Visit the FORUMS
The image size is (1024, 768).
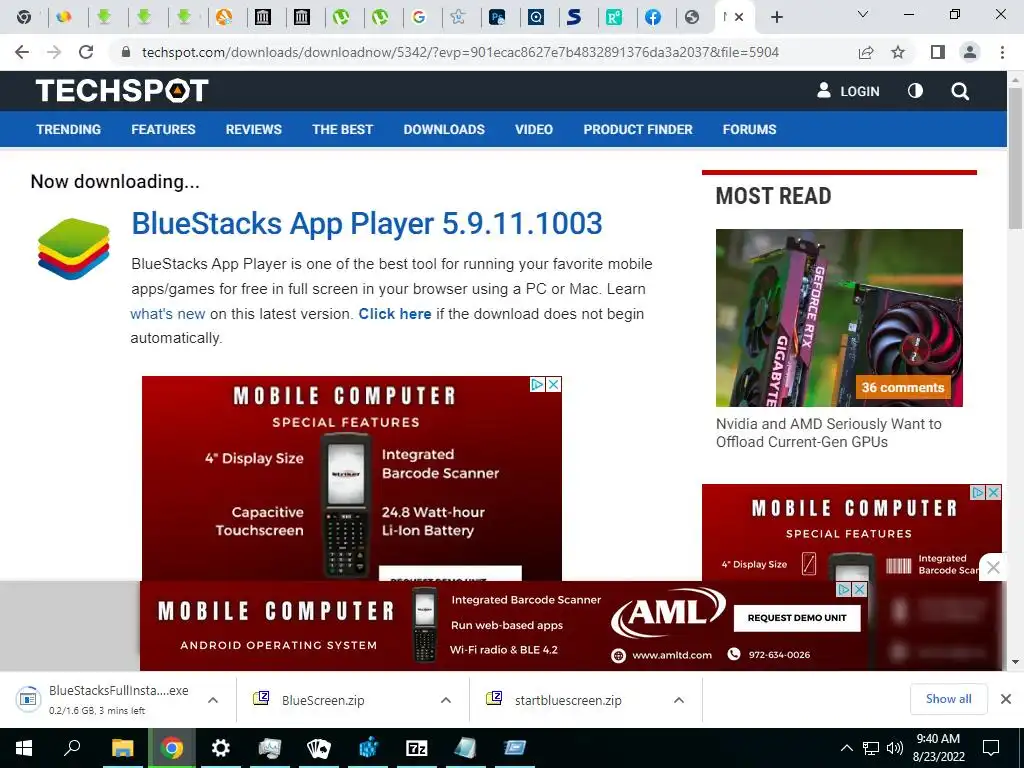coord(749,129)
